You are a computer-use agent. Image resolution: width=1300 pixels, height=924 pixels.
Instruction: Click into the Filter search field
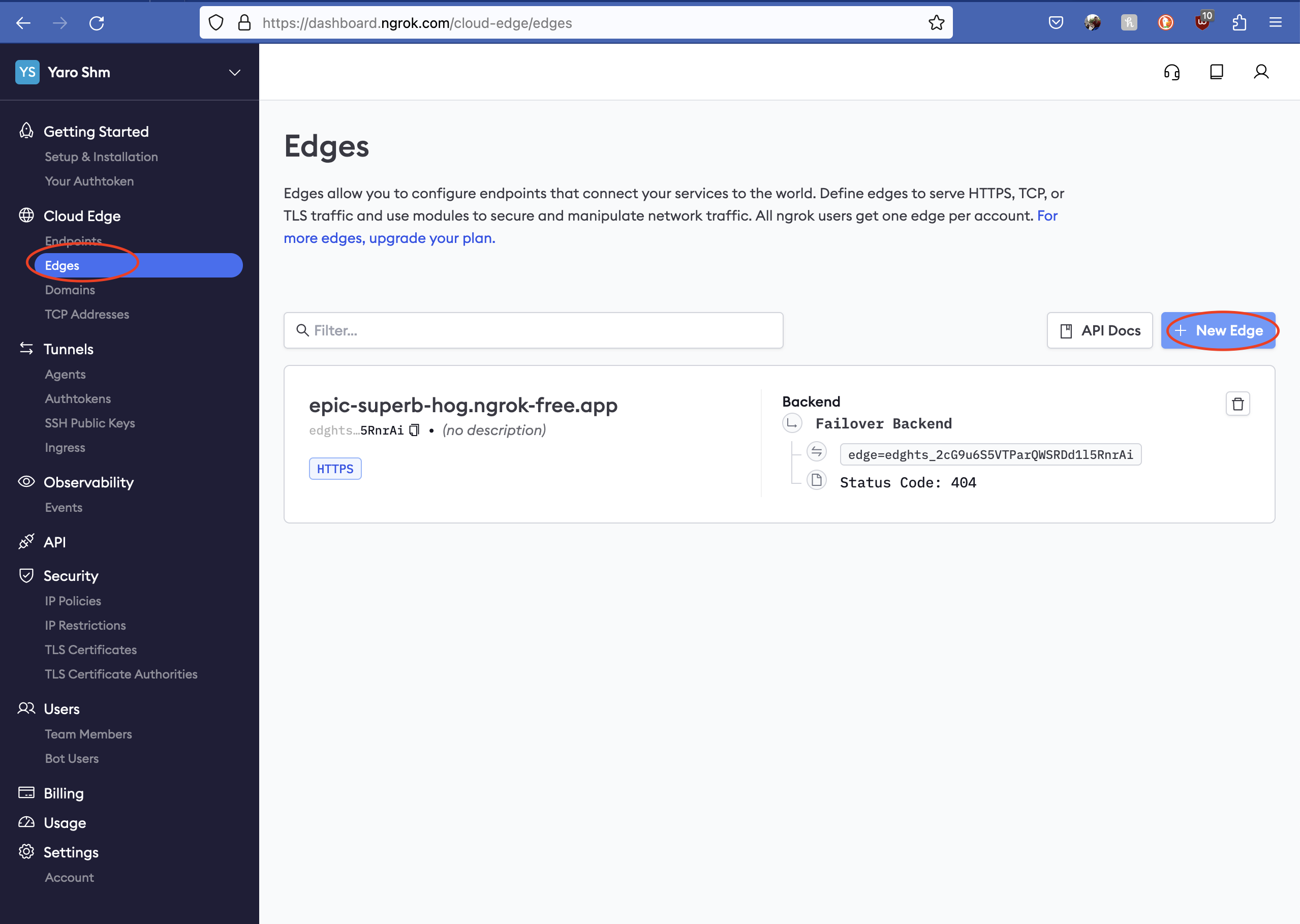point(533,330)
